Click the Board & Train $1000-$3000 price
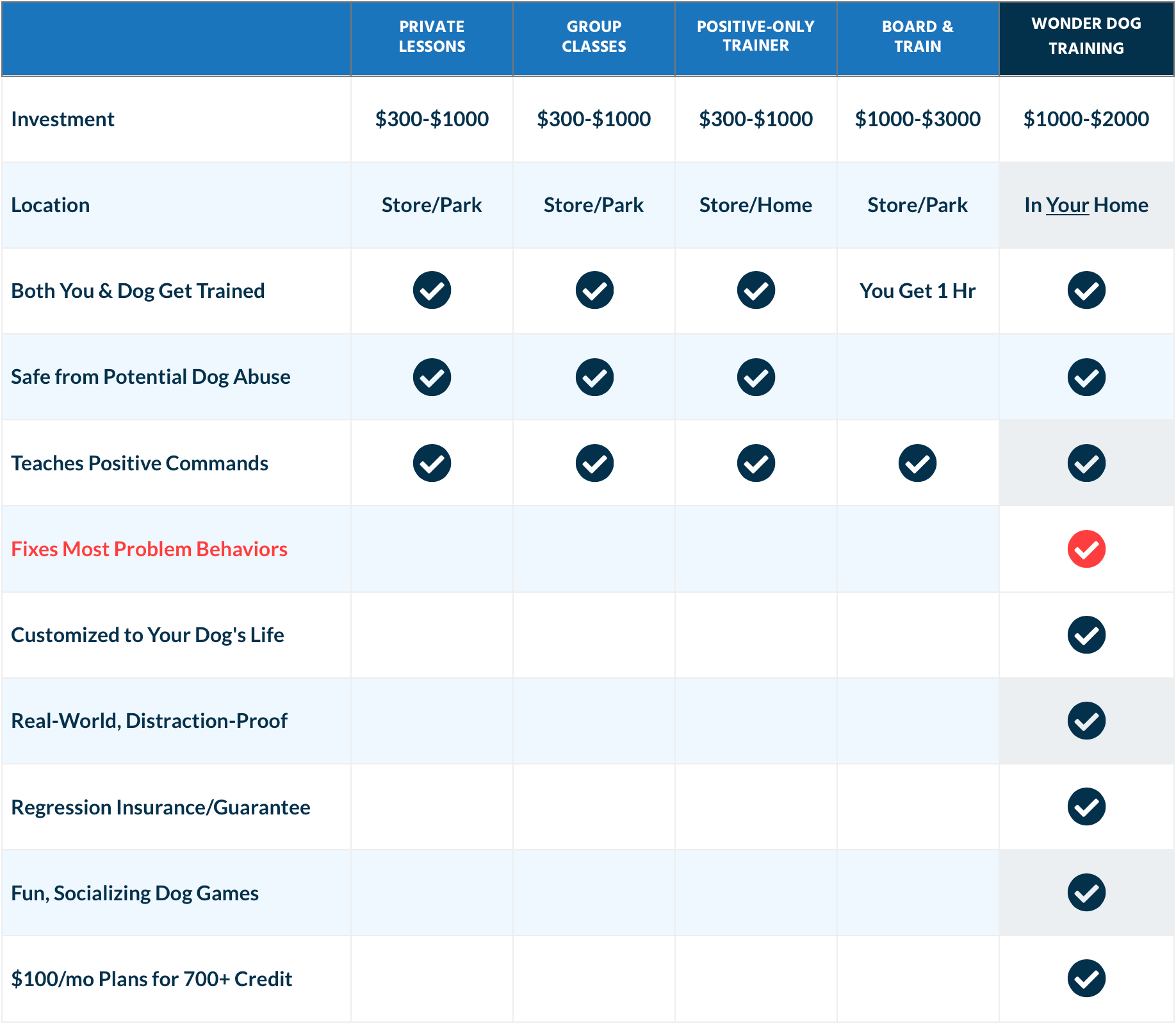 tap(918, 119)
